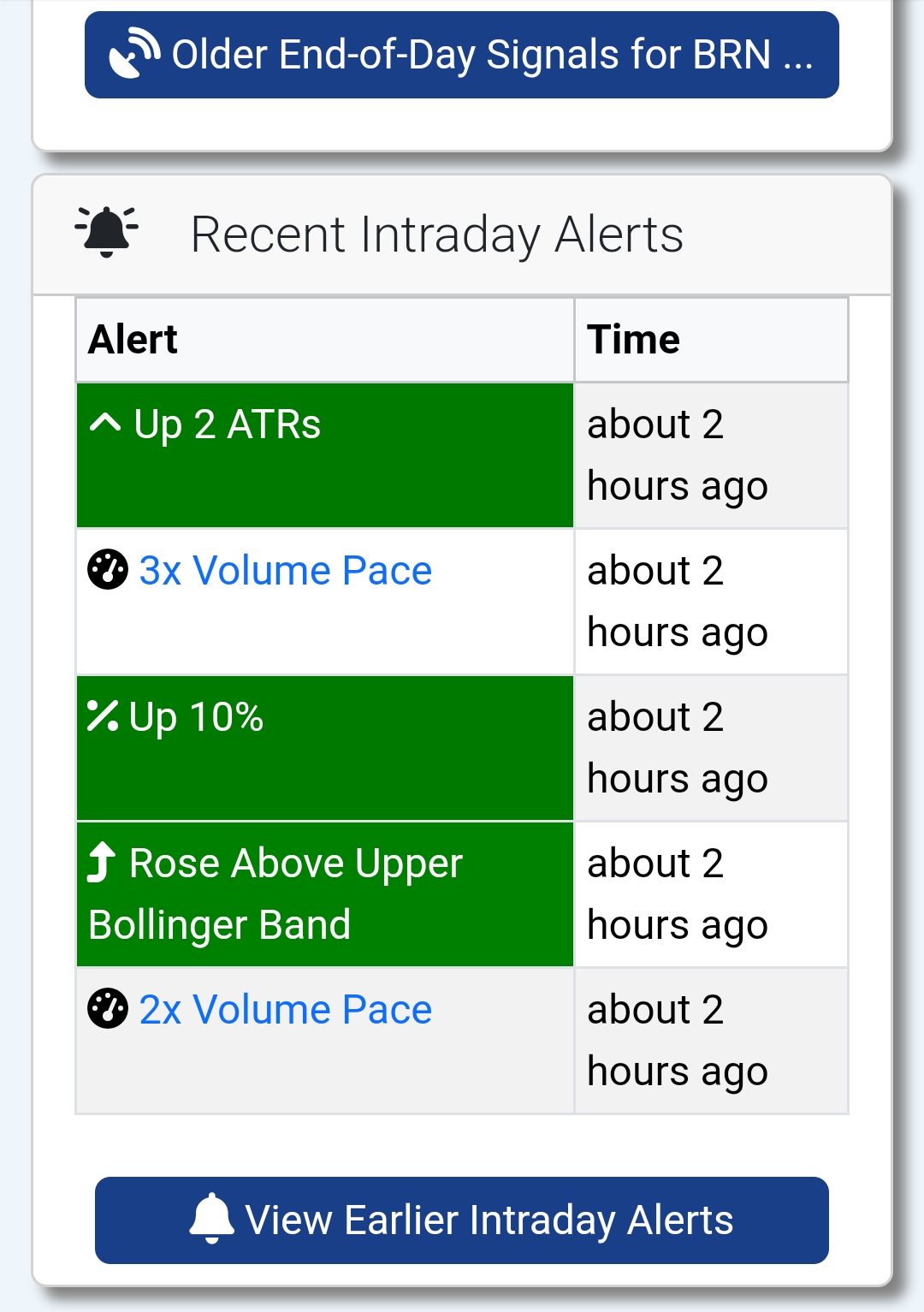The width and height of the screenshot is (924, 1312).
Task: Click the upward arrow Bollinger Band icon
Action: pos(102,862)
